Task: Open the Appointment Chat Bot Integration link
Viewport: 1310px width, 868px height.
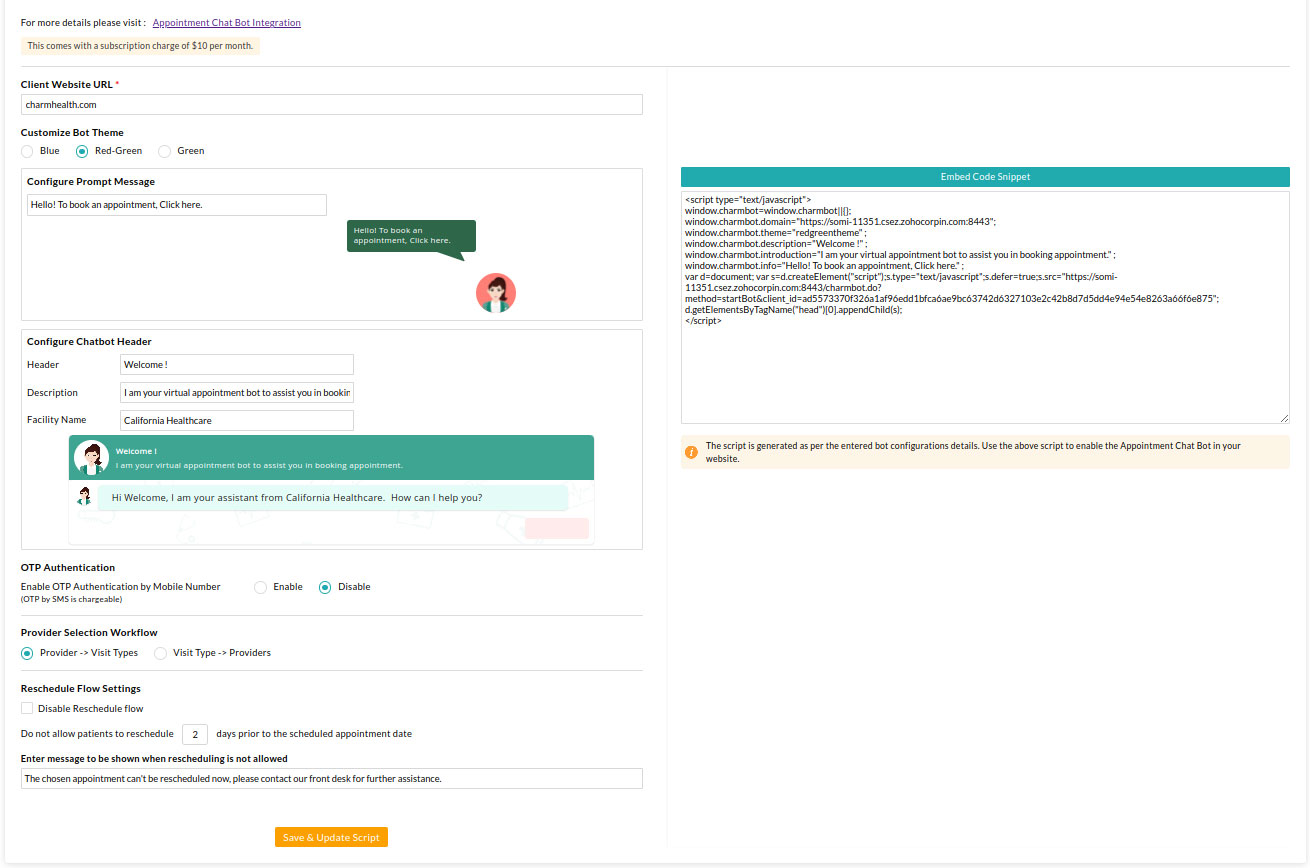Action: (x=226, y=22)
